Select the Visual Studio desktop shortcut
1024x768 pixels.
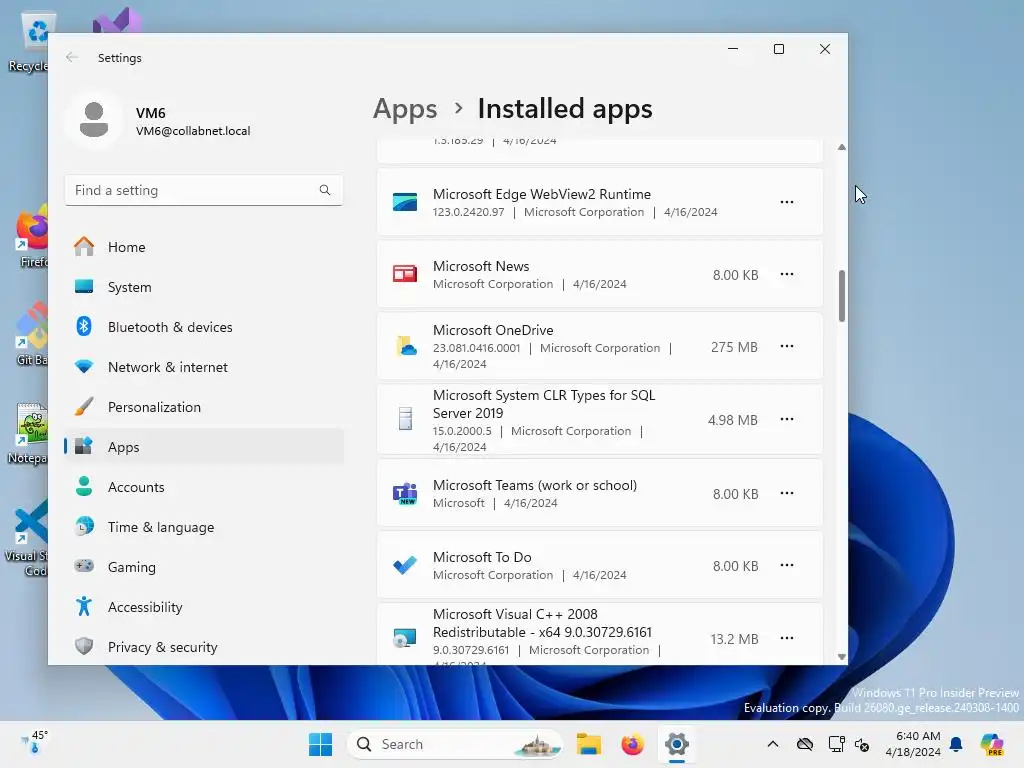point(116,21)
